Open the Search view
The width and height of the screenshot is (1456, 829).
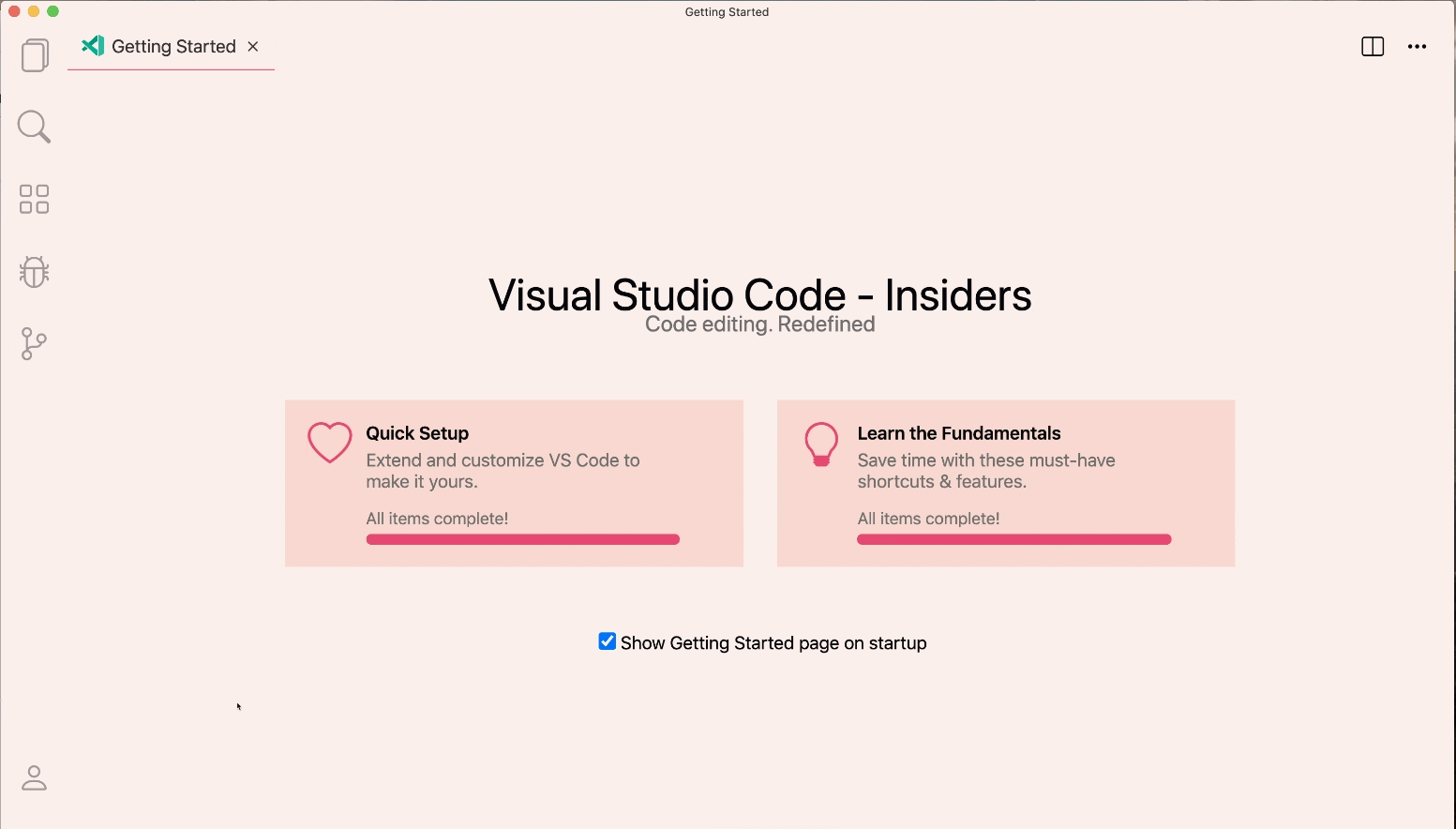[x=34, y=127]
